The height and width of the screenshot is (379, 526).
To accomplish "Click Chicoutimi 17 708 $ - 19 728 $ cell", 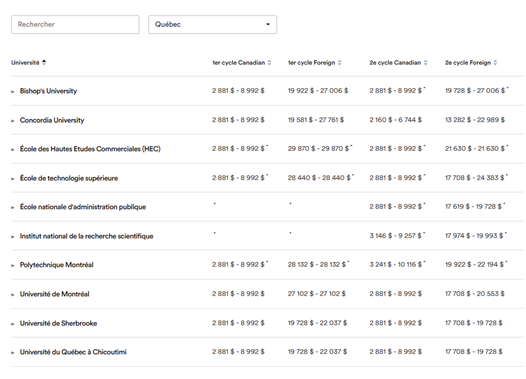I will 474,352.
